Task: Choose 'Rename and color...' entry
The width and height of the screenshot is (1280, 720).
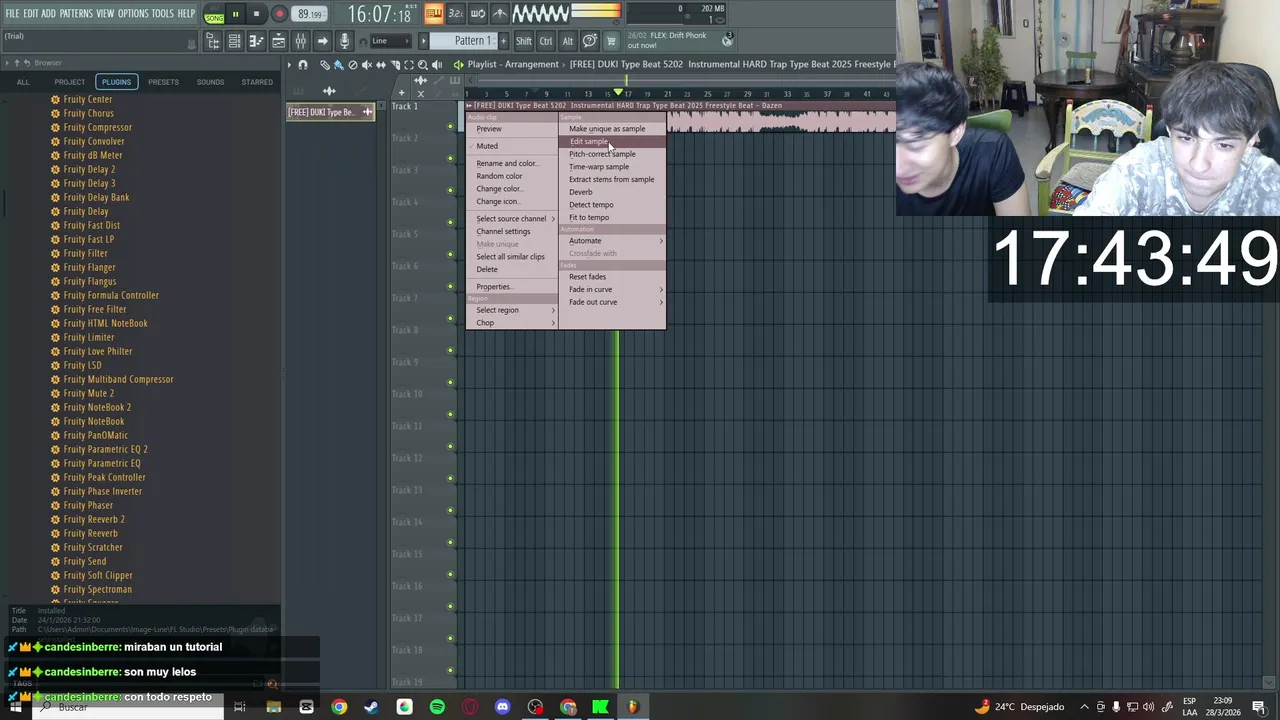Action: tap(512, 164)
